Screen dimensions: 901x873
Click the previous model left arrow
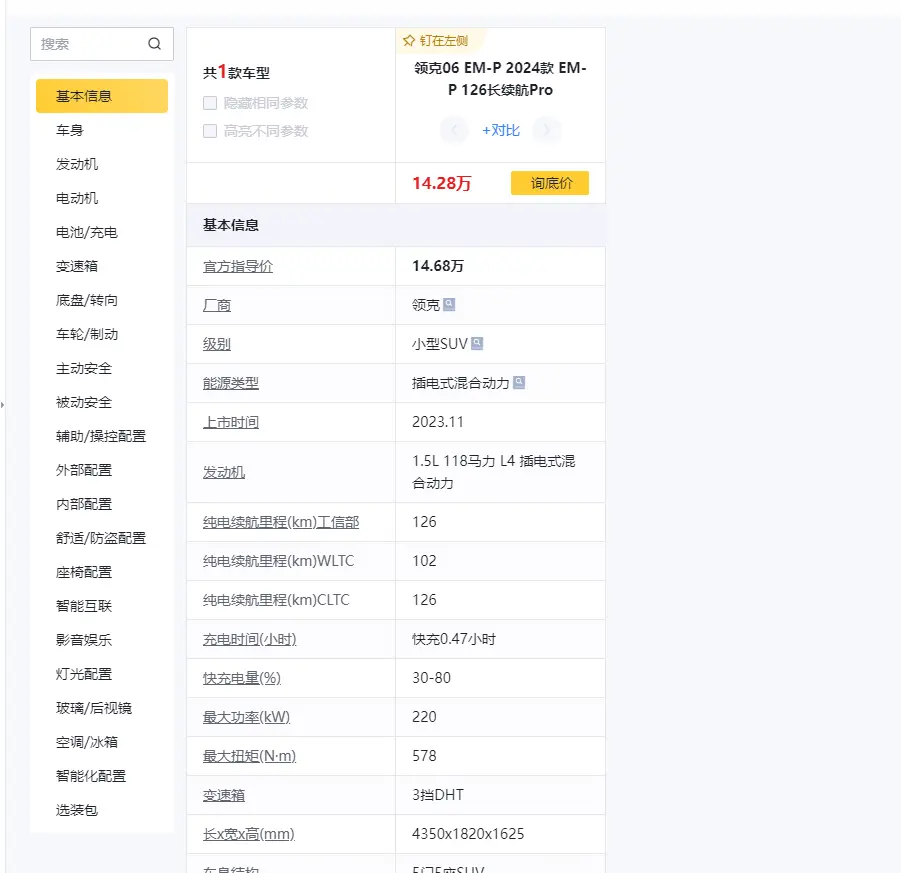[x=454, y=130]
